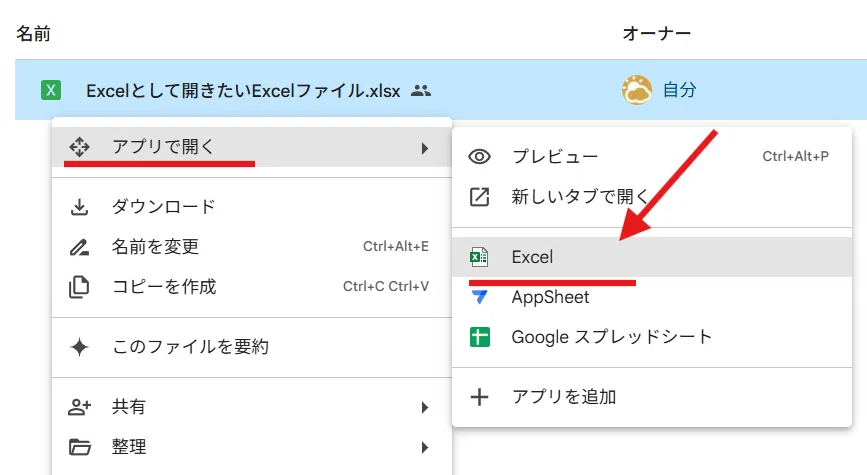Choose ダウンロード from the context menu
Viewport: 867px width, 475px height.
pos(252,207)
